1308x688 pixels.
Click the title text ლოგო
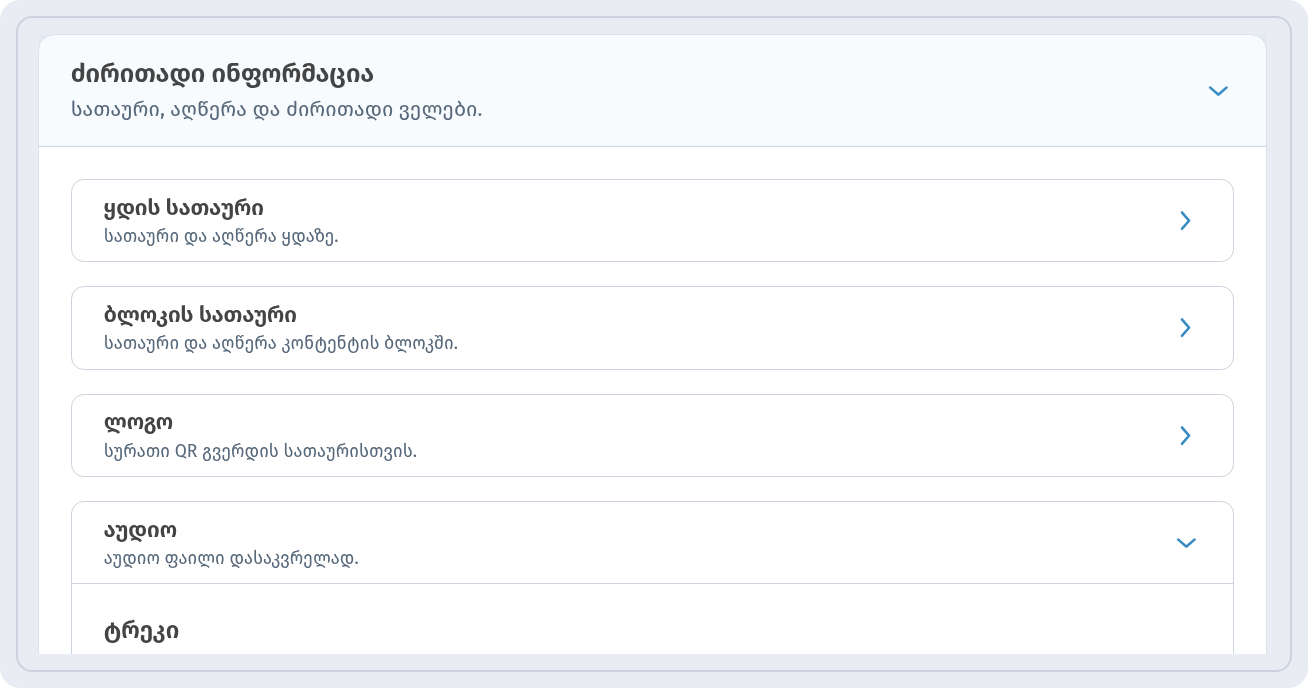pyautogui.click(x=138, y=423)
